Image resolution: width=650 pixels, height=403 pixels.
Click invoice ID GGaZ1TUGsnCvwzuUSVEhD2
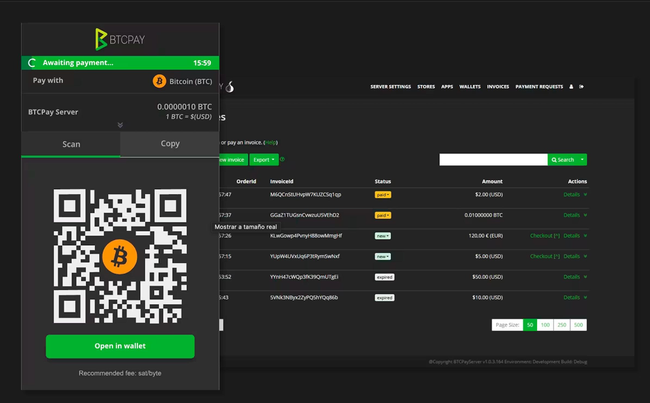tap(305, 215)
